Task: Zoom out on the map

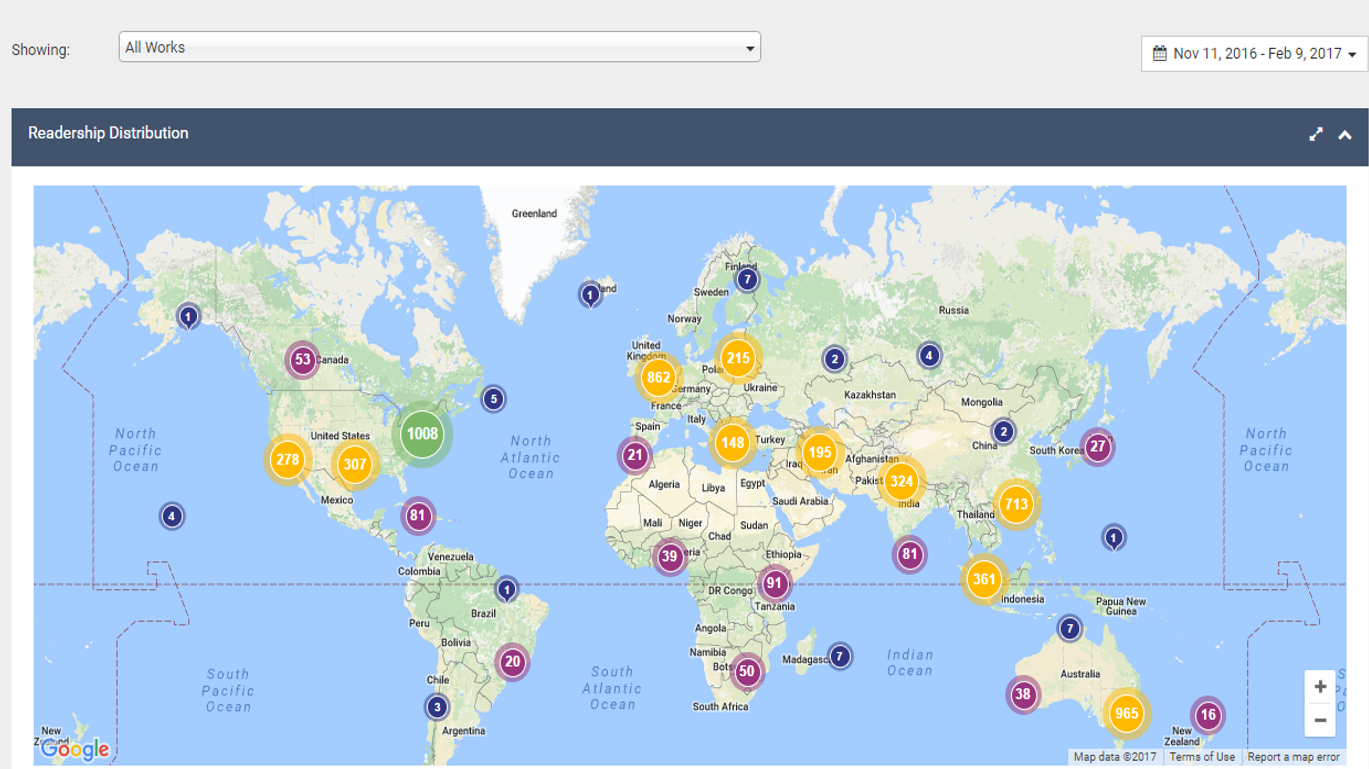Action: (x=1320, y=719)
